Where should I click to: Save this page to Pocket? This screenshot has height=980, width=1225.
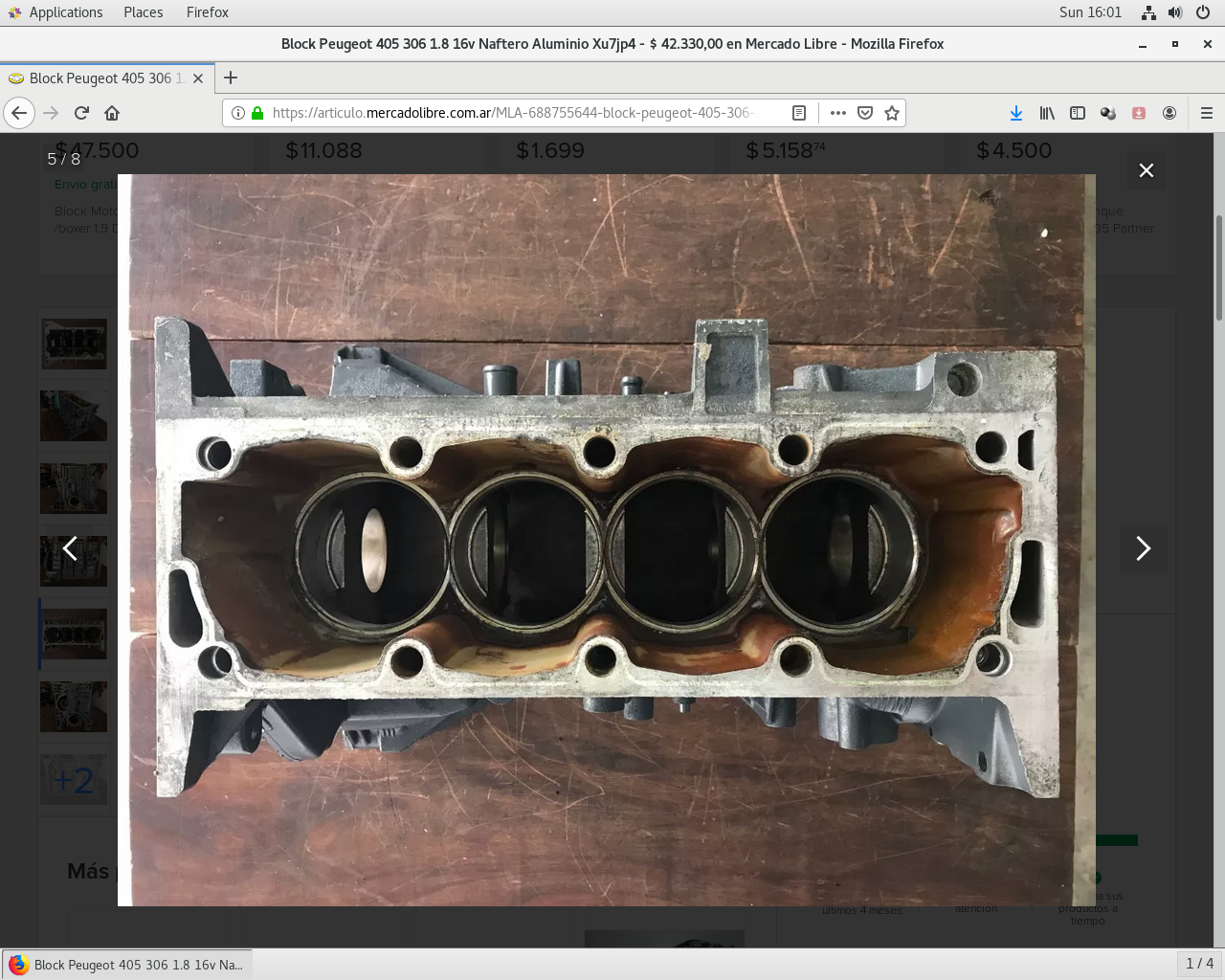pos(865,113)
